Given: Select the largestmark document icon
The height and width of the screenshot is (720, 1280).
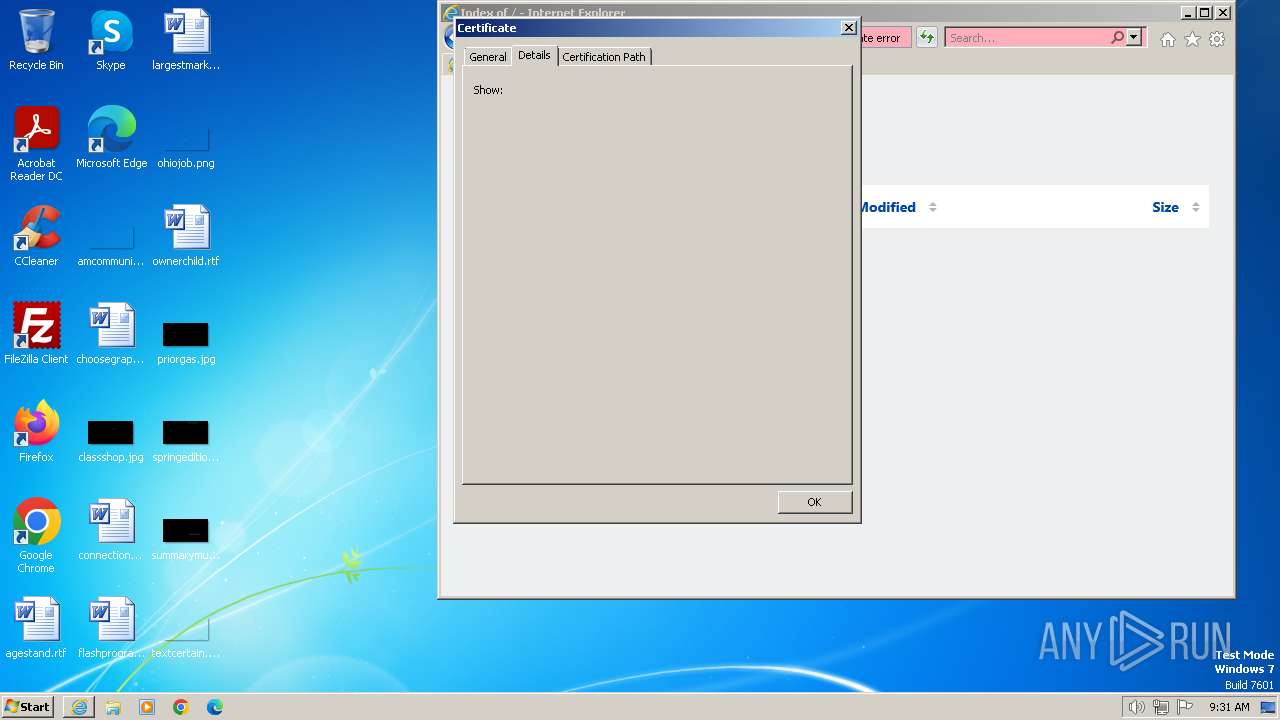Looking at the screenshot, I should 186,40.
